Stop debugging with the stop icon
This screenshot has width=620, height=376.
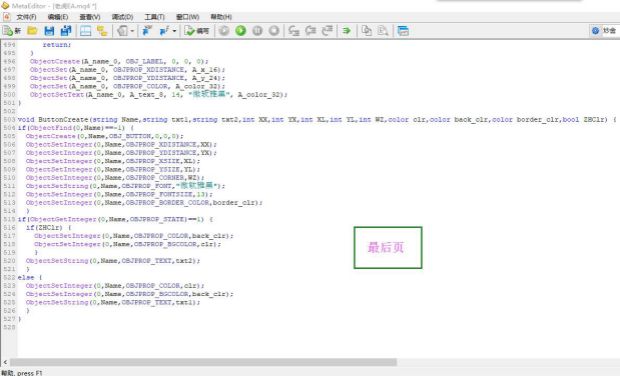pyautogui.click(x=274, y=31)
